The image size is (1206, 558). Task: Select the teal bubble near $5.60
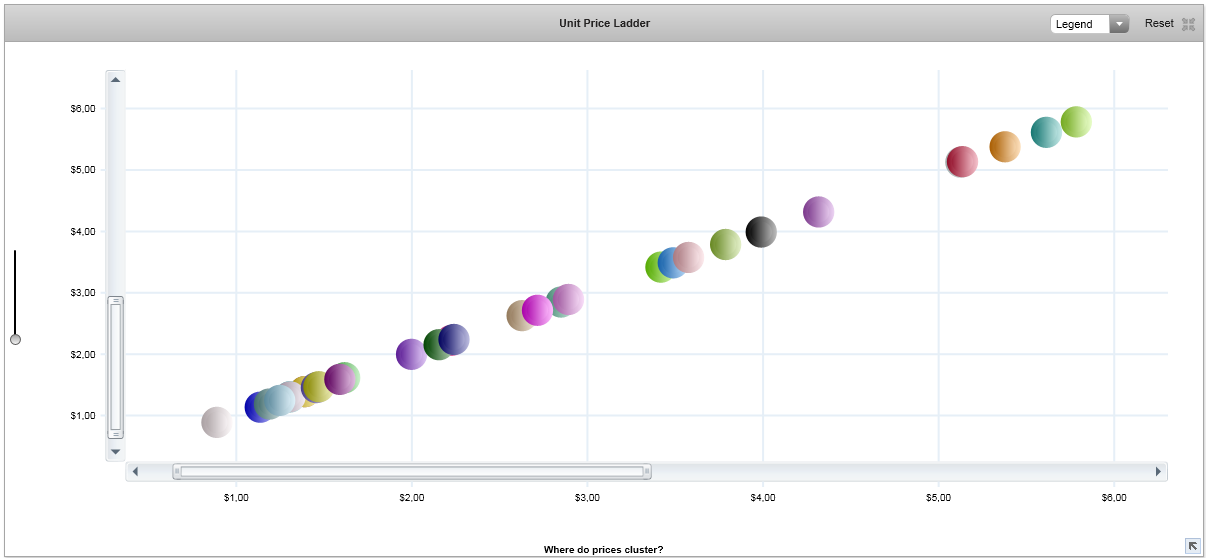coord(1045,132)
